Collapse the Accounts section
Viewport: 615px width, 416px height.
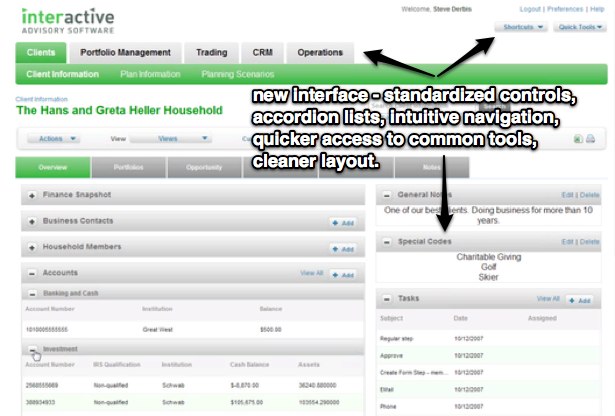click(32, 273)
